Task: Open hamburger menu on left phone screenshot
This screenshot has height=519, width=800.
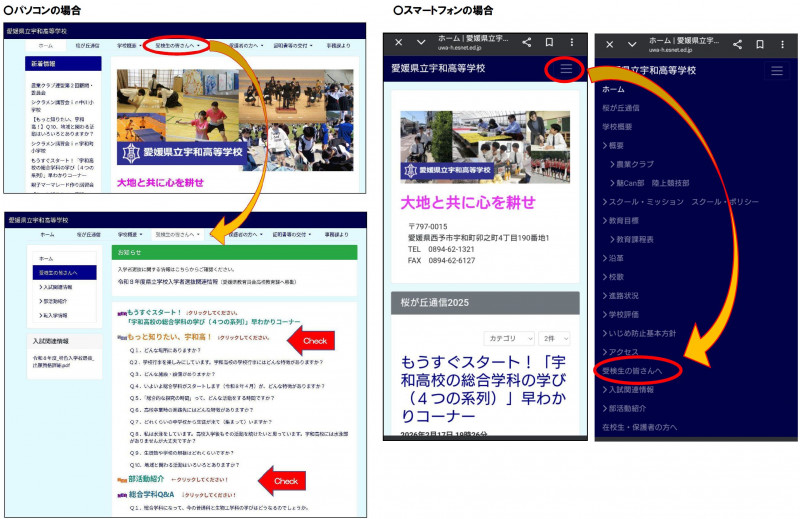Action: (566, 69)
